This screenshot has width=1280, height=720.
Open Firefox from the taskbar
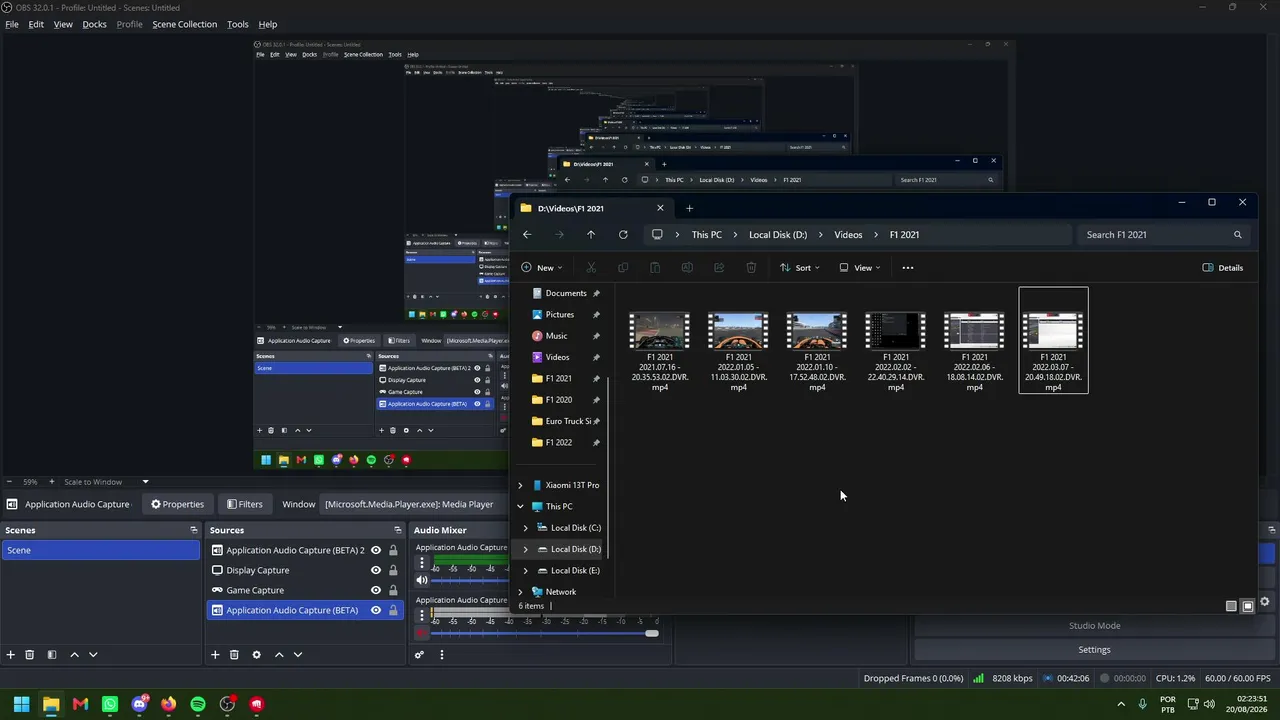pos(168,704)
